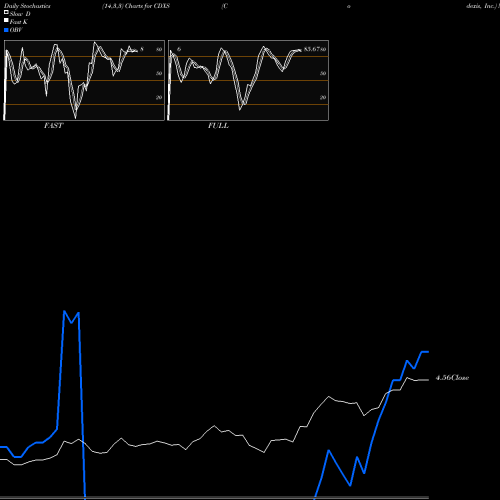The width and height of the screenshot is (500, 500).
Task: Select the 'OBV' legend label
Action: pos(16,30)
